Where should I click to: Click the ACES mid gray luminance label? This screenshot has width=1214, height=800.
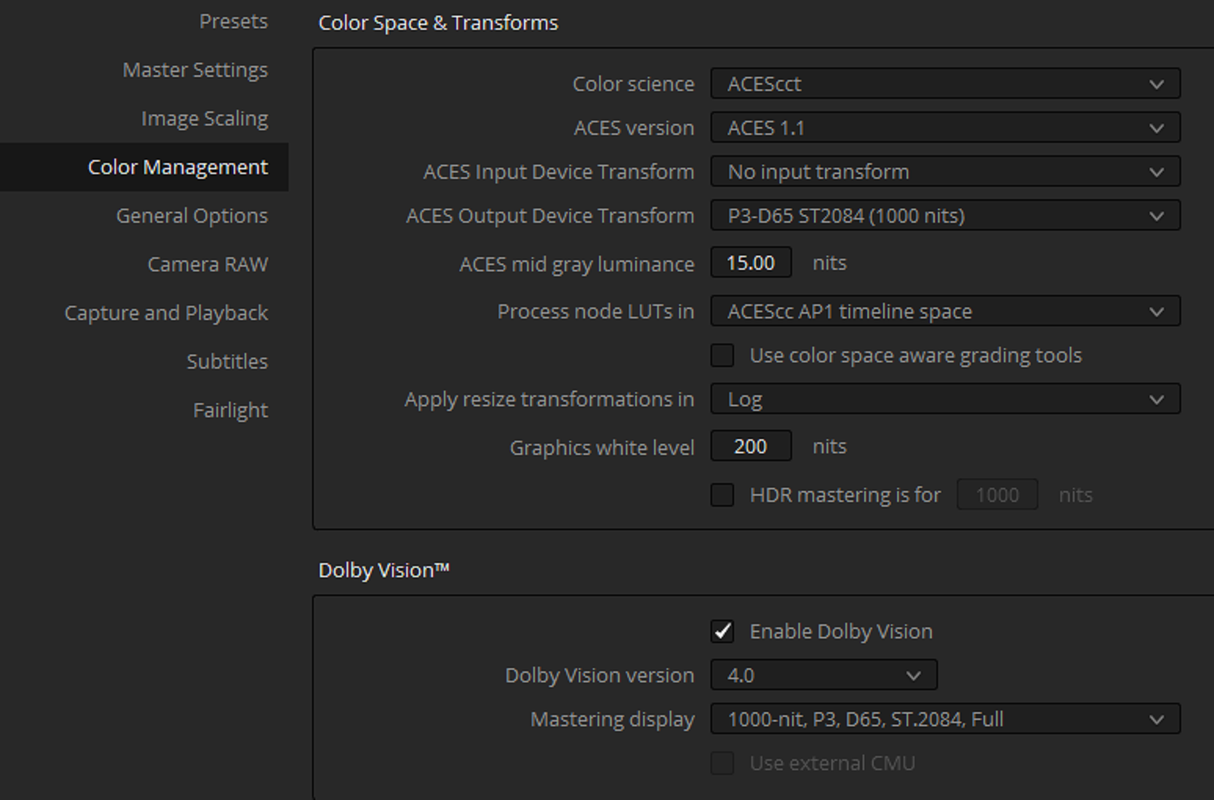click(576, 264)
